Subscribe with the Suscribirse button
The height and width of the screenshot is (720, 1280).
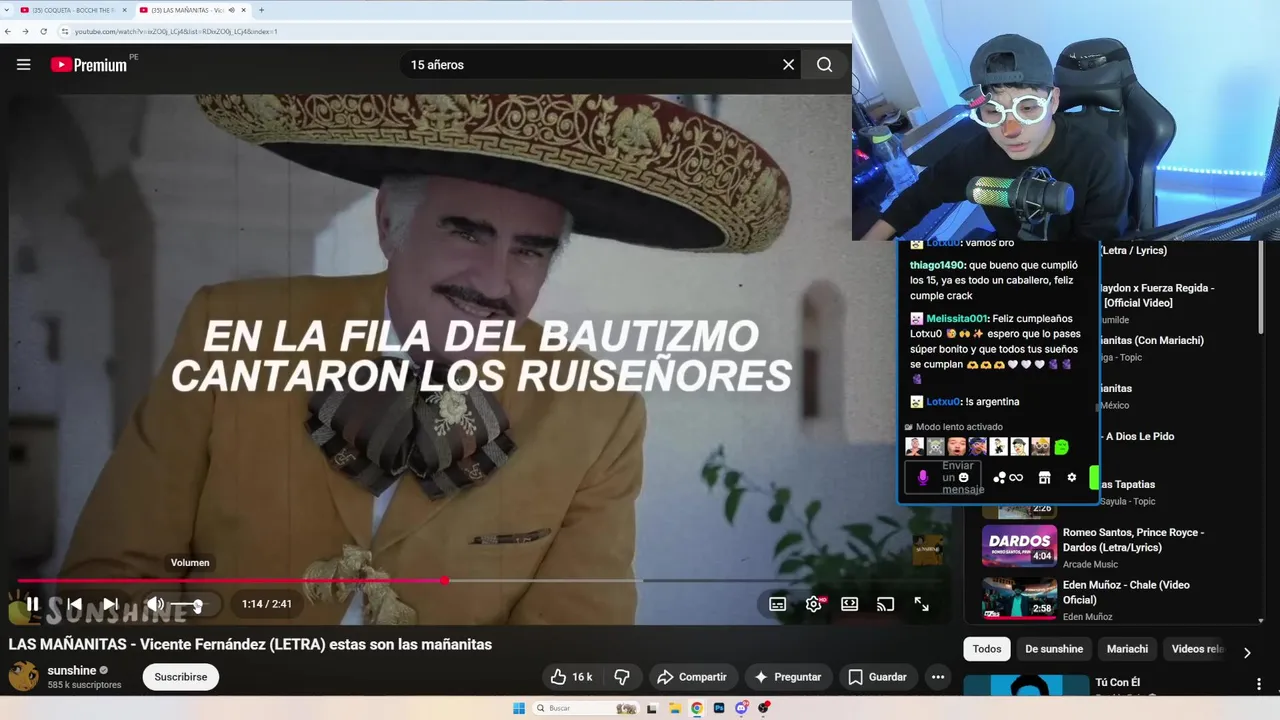click(x=181, y=677)
